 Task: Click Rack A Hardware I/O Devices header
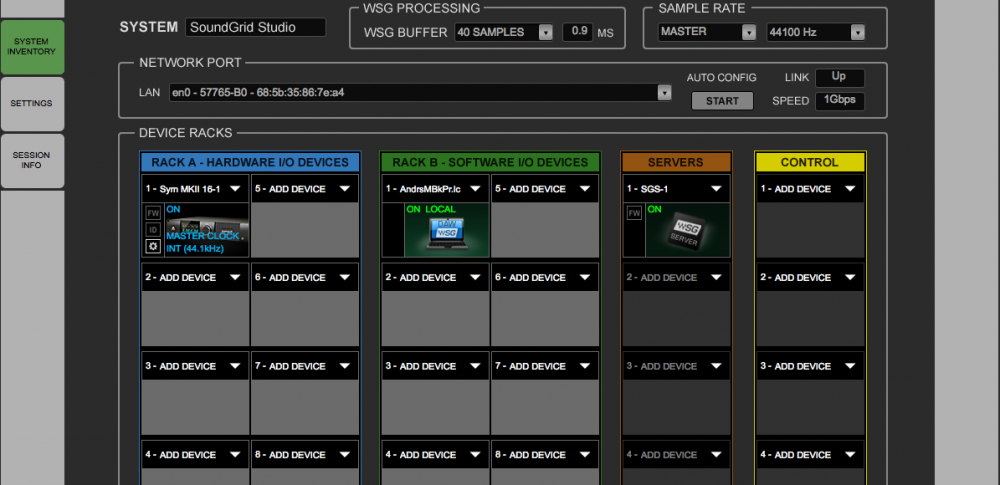point(250,162)
